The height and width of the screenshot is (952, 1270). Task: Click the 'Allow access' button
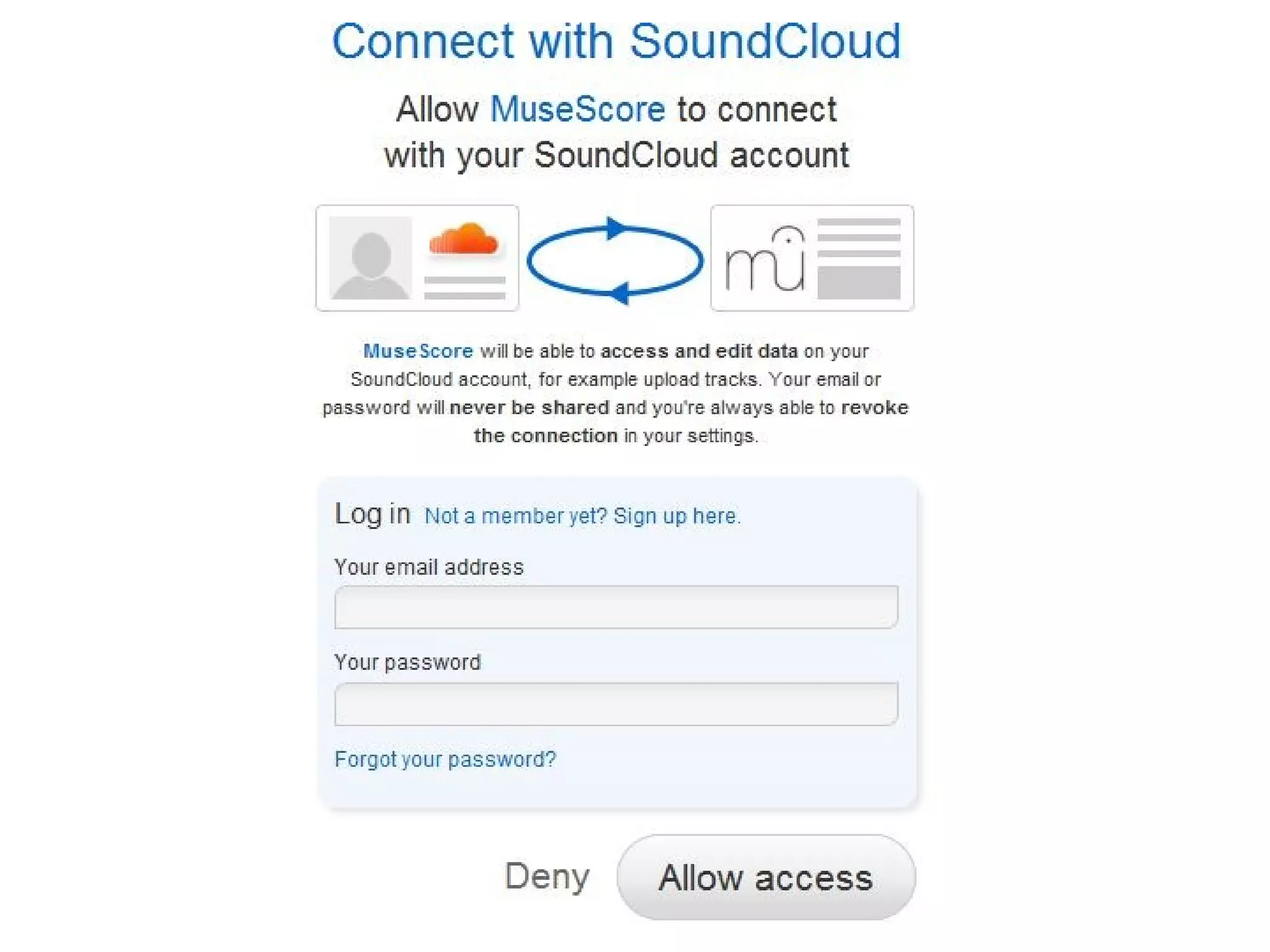click(766, 877)
